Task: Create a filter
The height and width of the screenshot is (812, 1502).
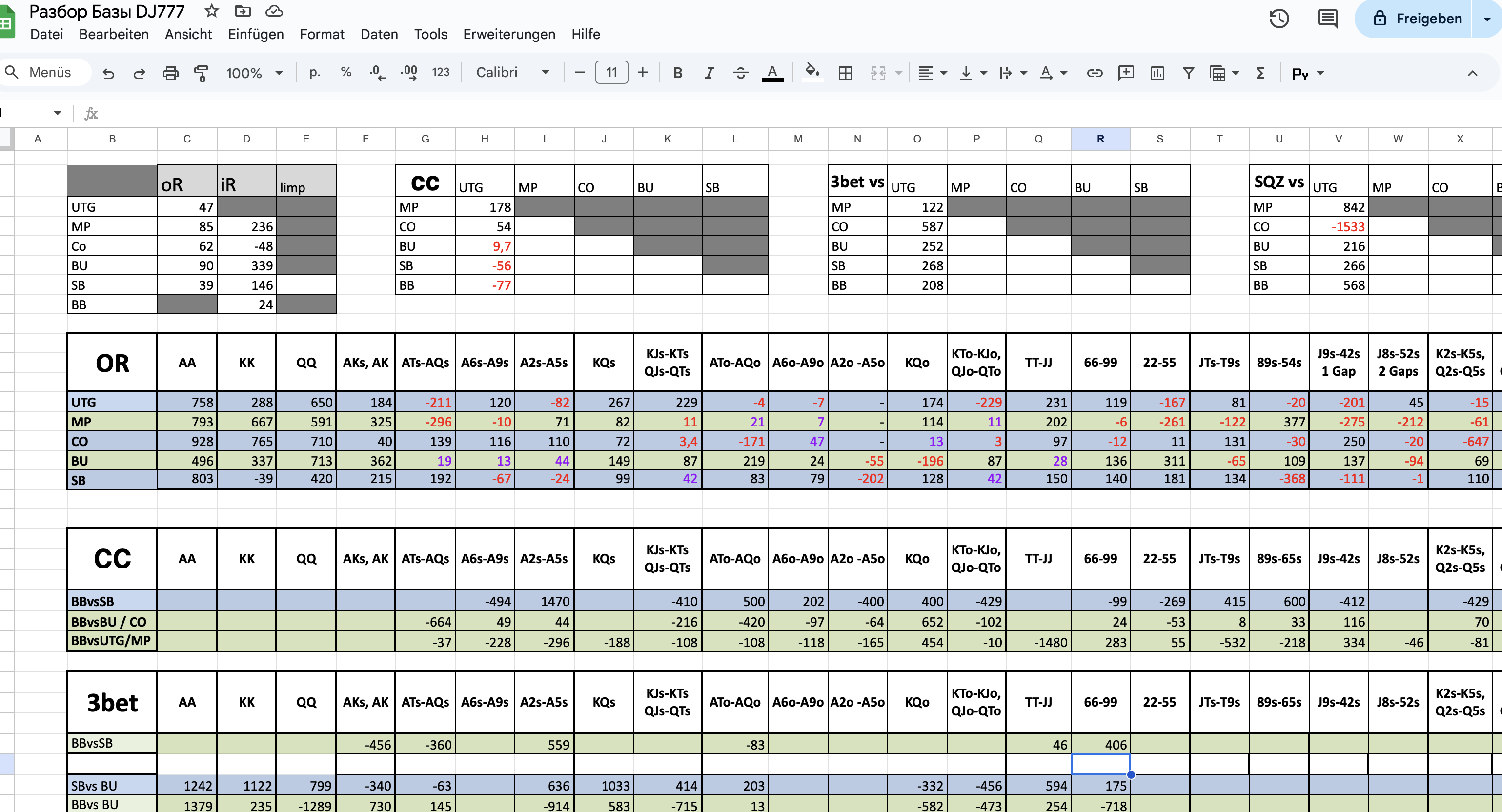Action: click(x=1188, y=73)
